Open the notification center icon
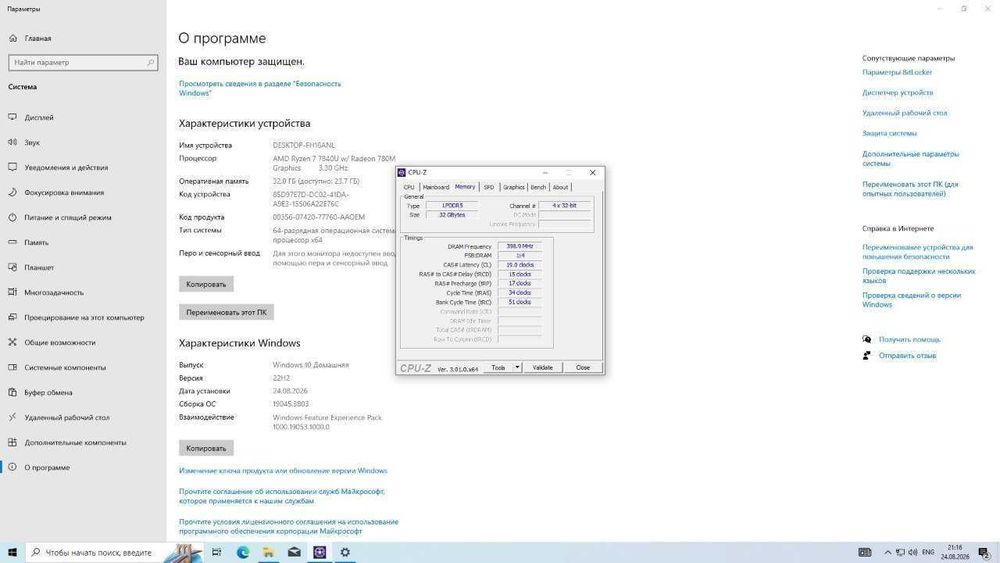Image resolution: width=1000 pixels, height=563 pixels. point(985,553)
